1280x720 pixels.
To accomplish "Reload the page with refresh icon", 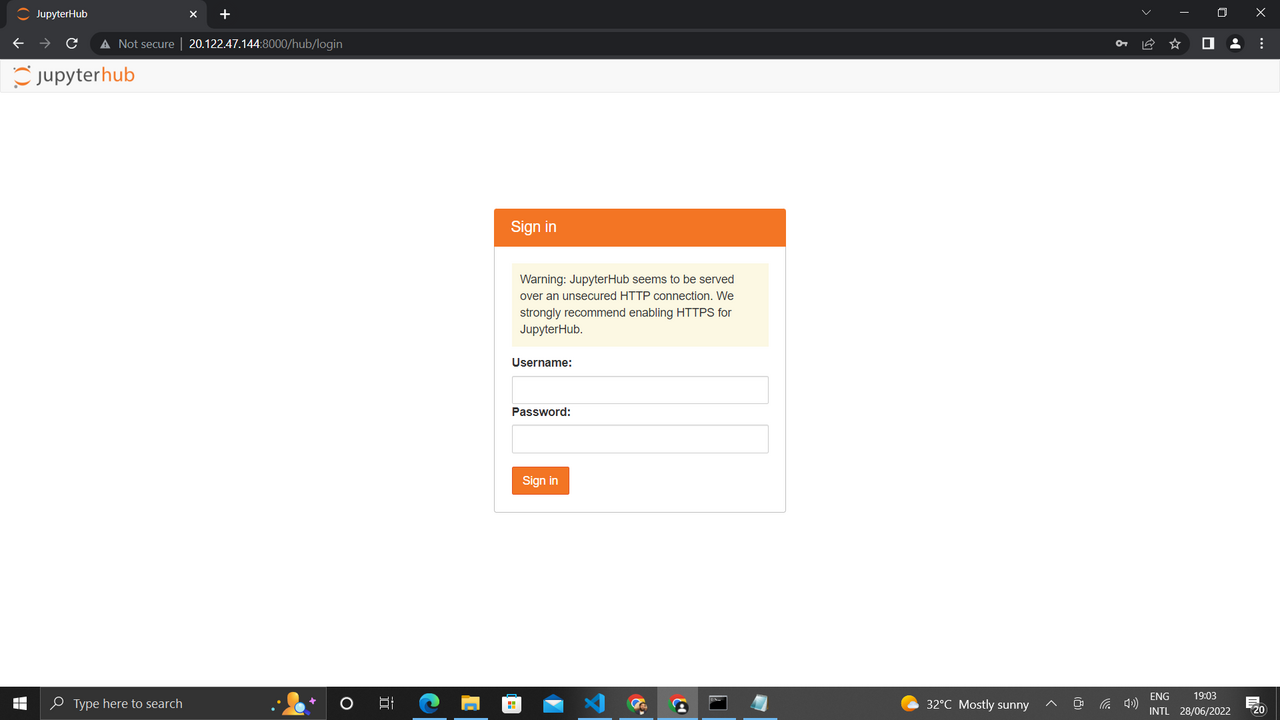I will [x=71, y=44].
